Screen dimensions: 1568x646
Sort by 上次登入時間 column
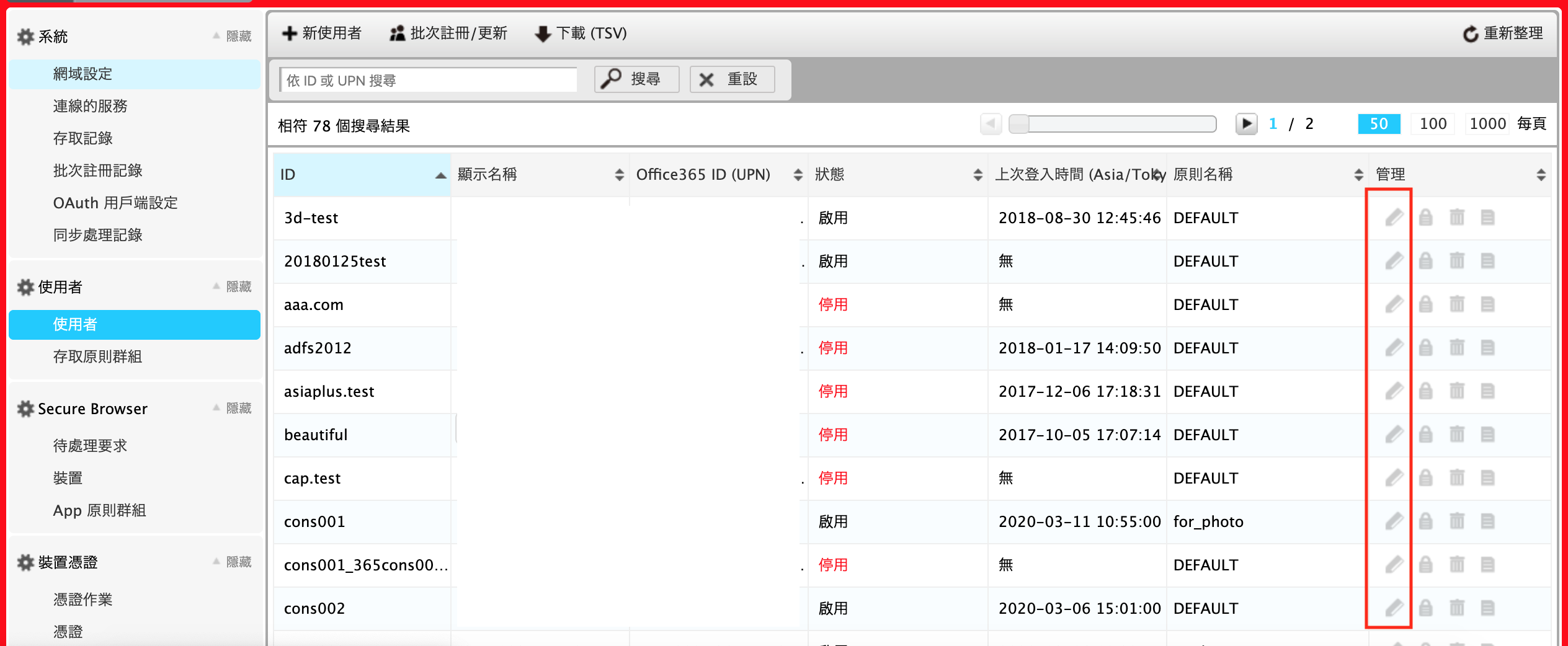[1077, 175]
